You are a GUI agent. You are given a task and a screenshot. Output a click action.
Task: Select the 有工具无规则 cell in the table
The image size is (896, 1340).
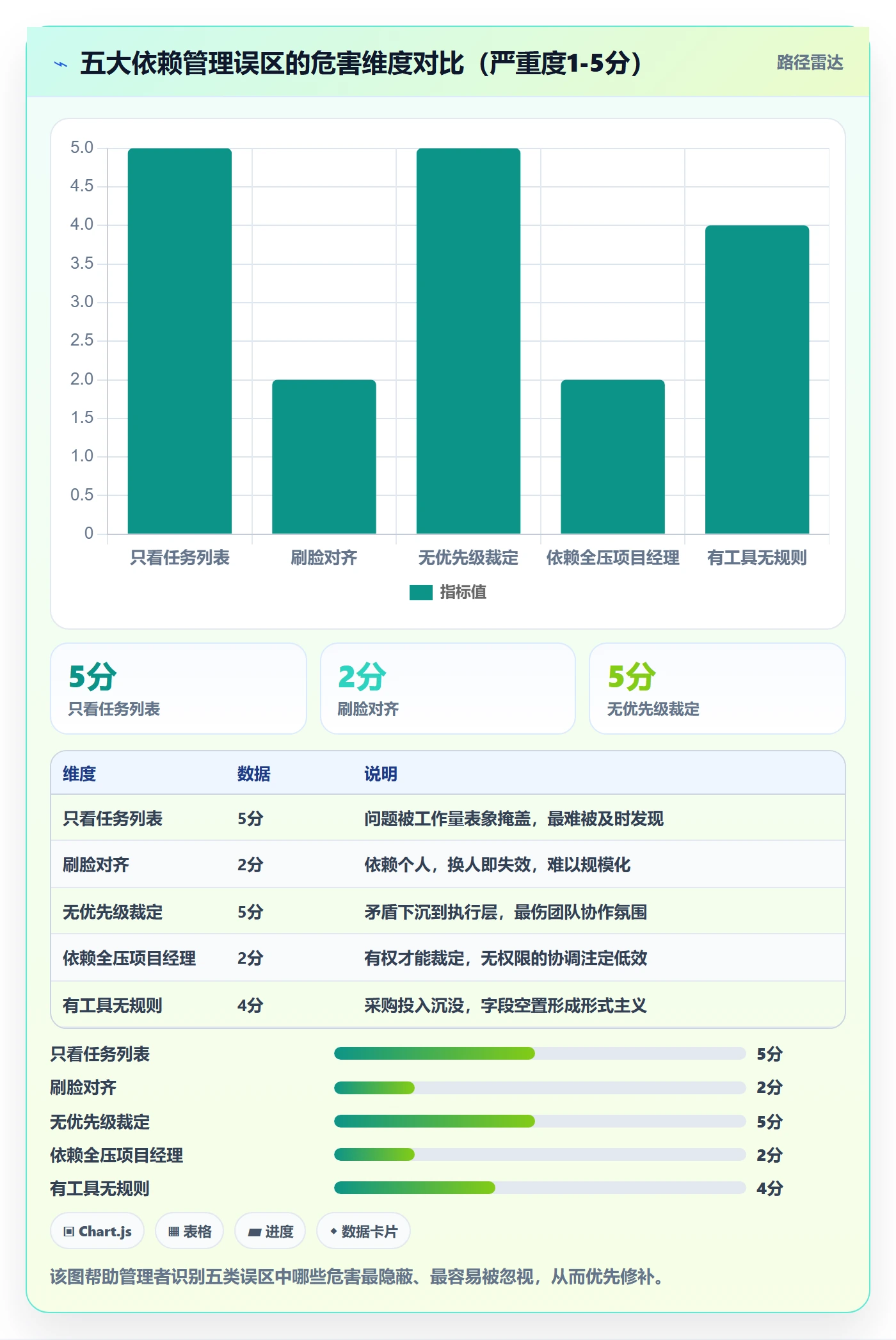(x=113, y=1005)
